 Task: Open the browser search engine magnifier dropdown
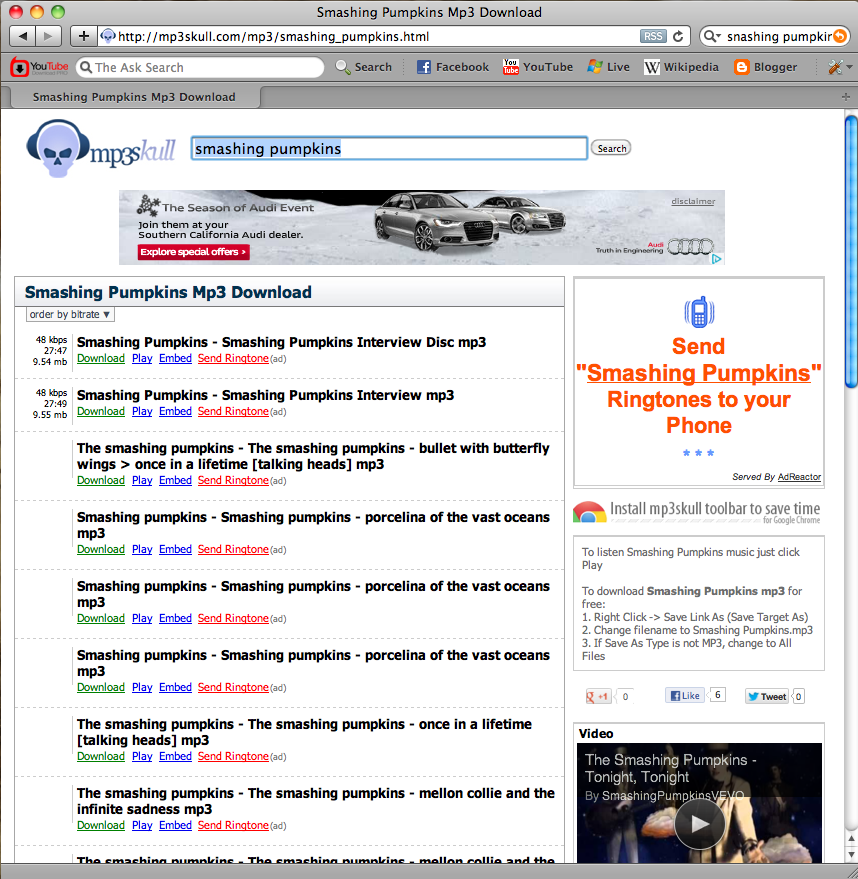click(x=712, y=36)
